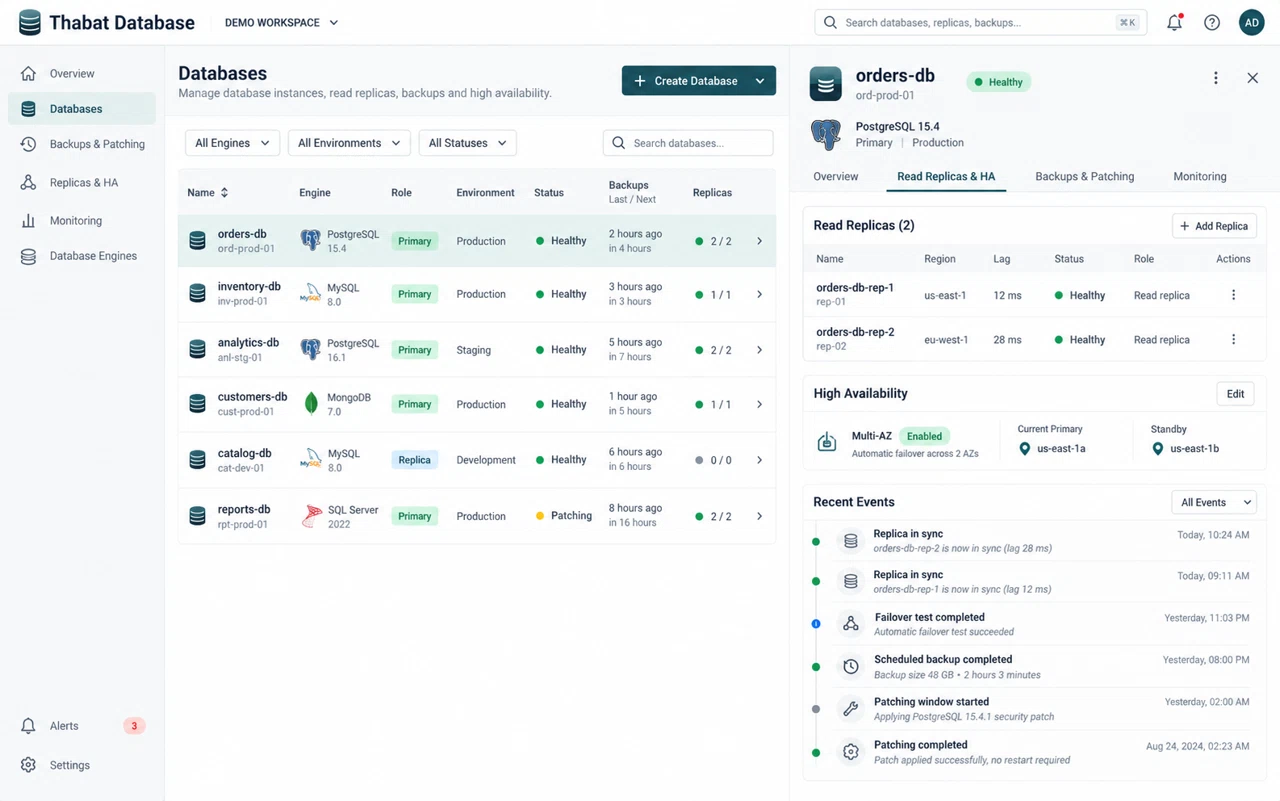Close the orders-db detail panel
Screen dimensions: 1280x801
pyautogui.click(x=1253, y=78)
